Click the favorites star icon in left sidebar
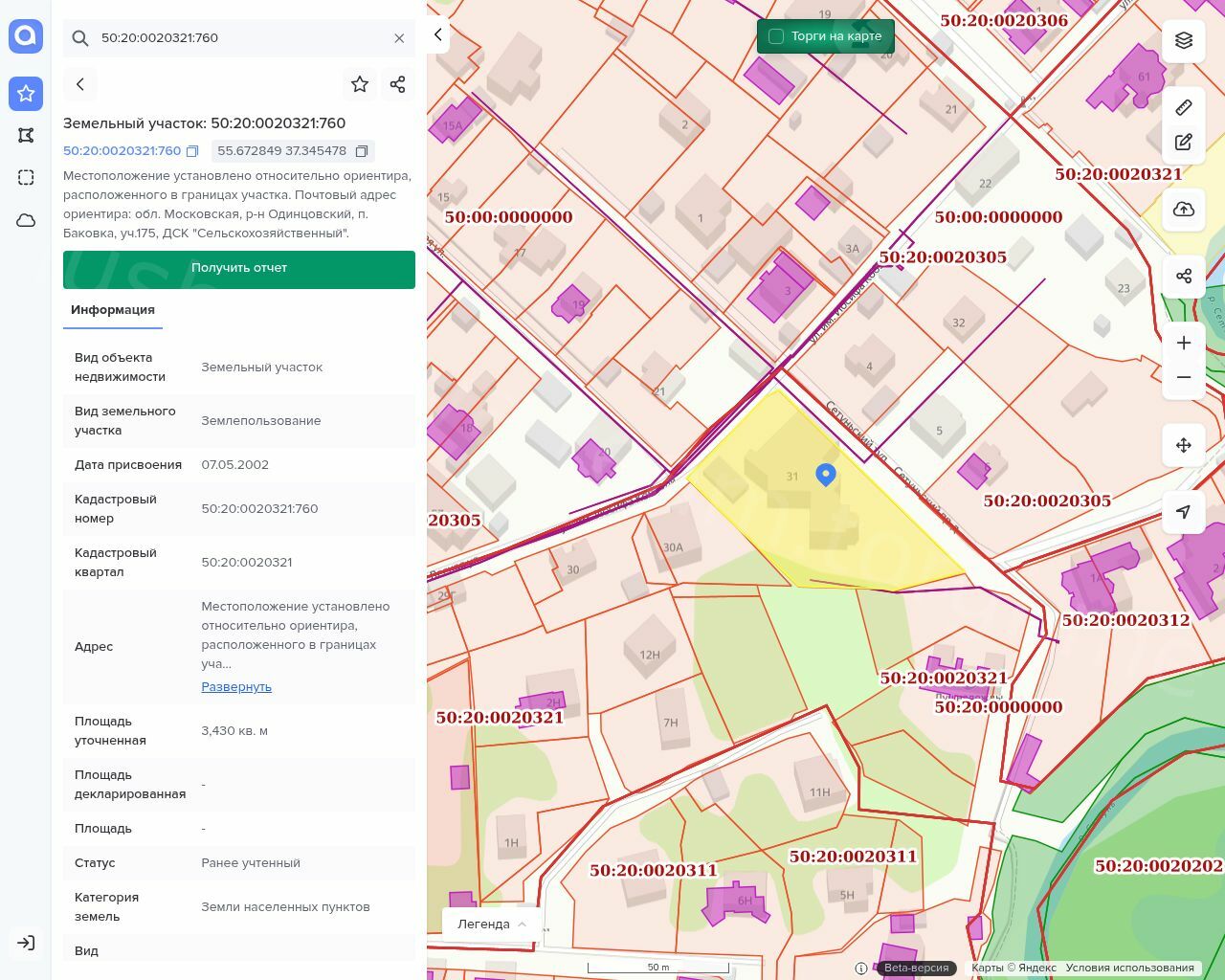Viewport: 1225px width, 980px height. pyautogui.click(x=26, y=94)
